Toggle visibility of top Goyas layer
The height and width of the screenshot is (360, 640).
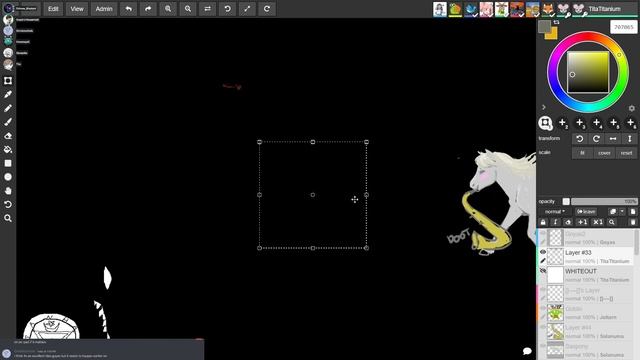pos(543,233)
